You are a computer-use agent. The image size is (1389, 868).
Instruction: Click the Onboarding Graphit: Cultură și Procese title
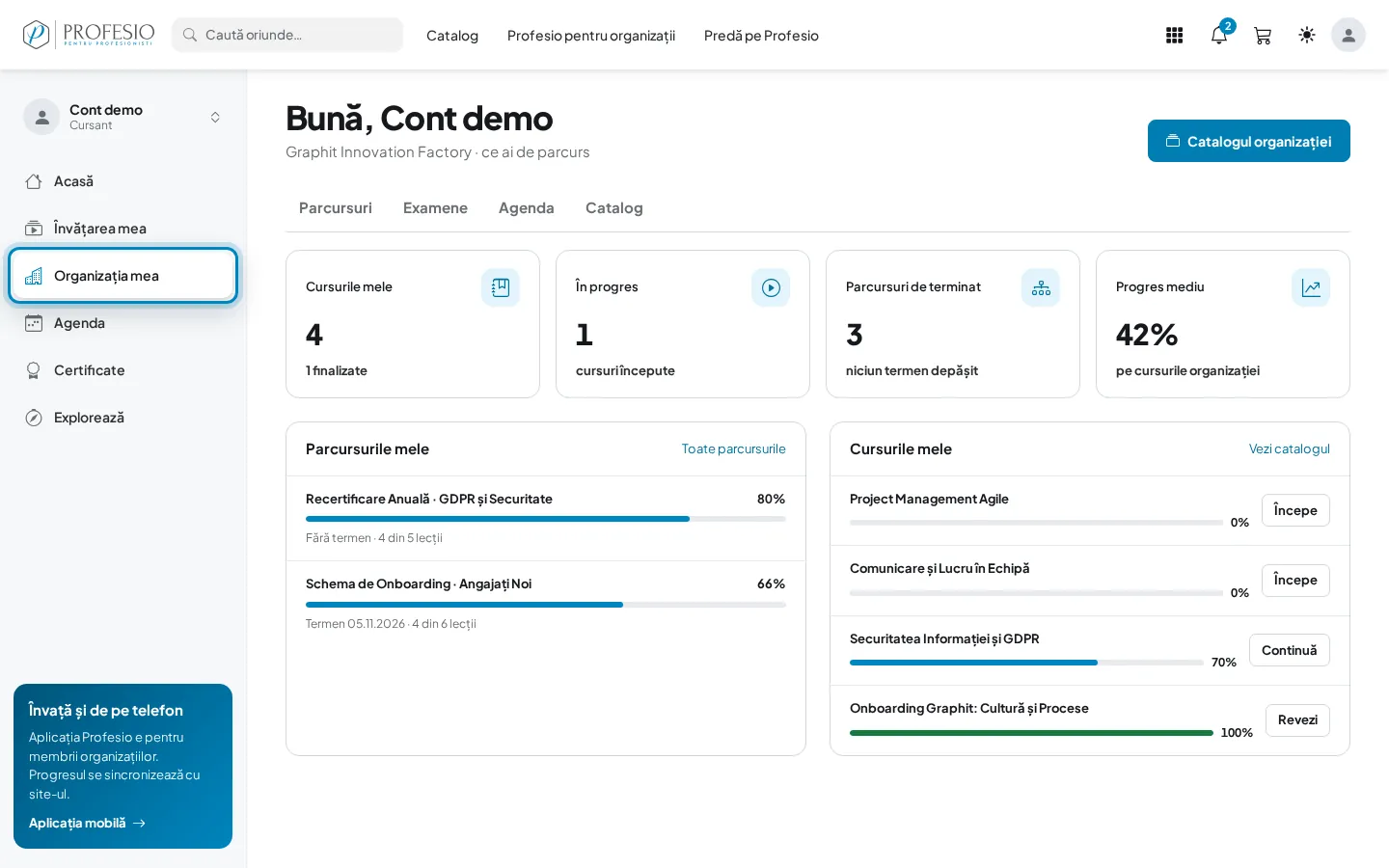[x=969, y=708]
